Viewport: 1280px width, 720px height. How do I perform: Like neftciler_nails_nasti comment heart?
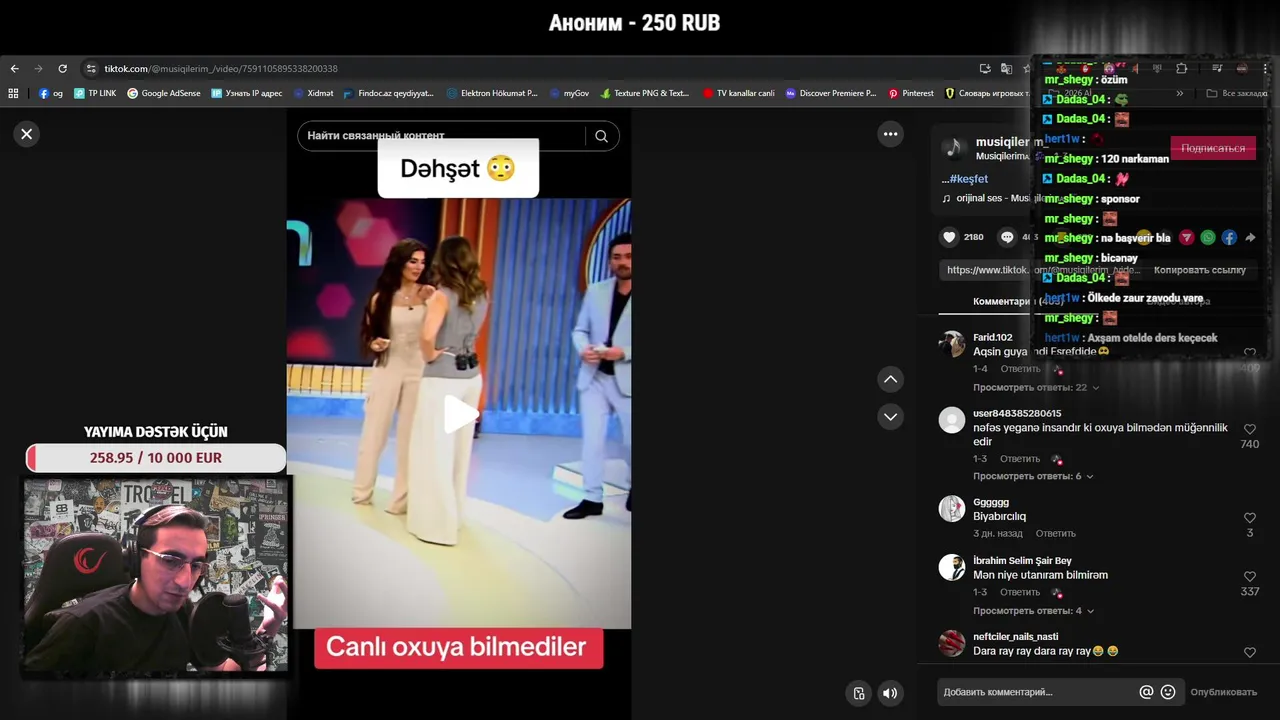click(x=1249, y=652)
